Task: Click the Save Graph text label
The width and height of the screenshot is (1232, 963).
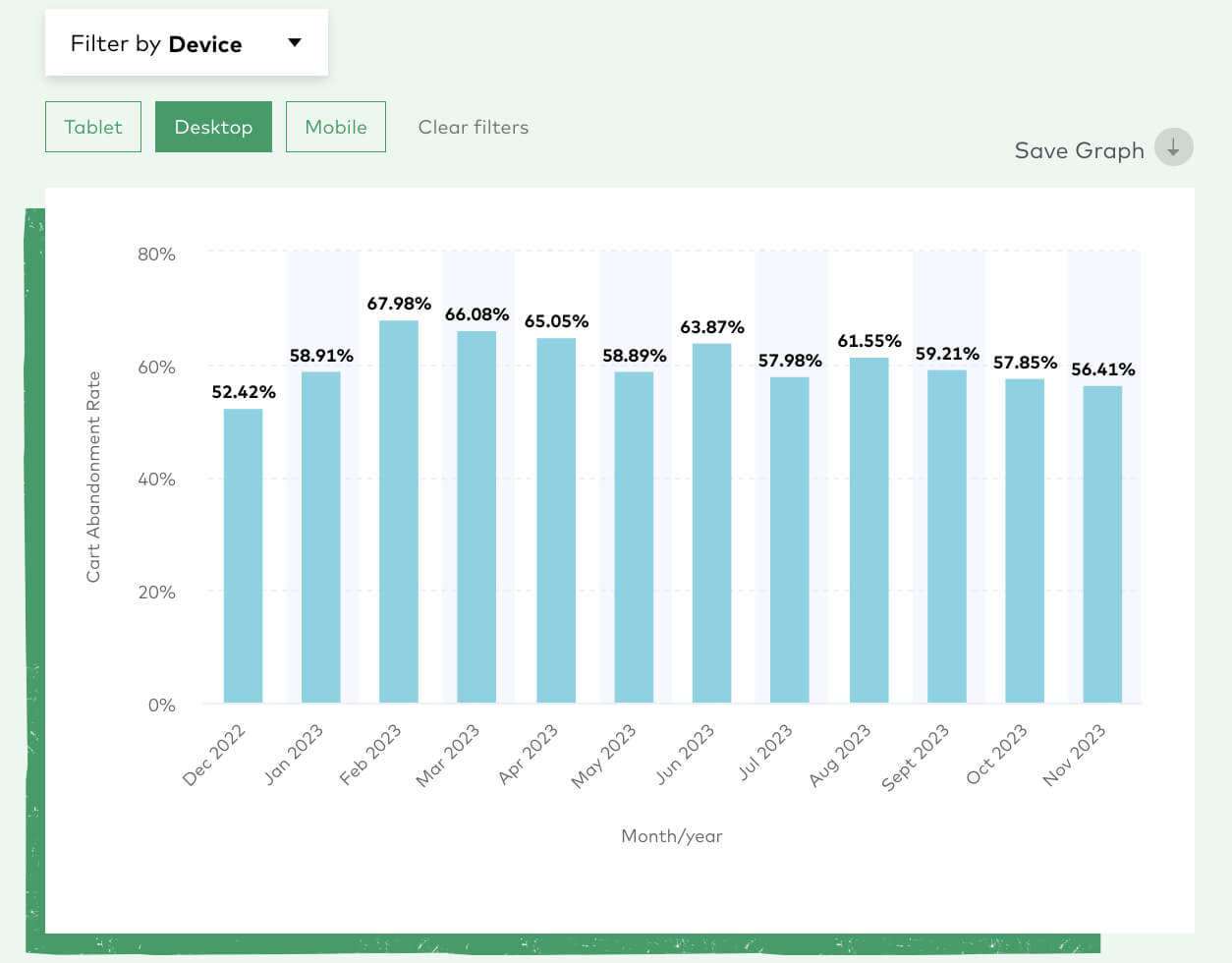Action: point(1079,150)
